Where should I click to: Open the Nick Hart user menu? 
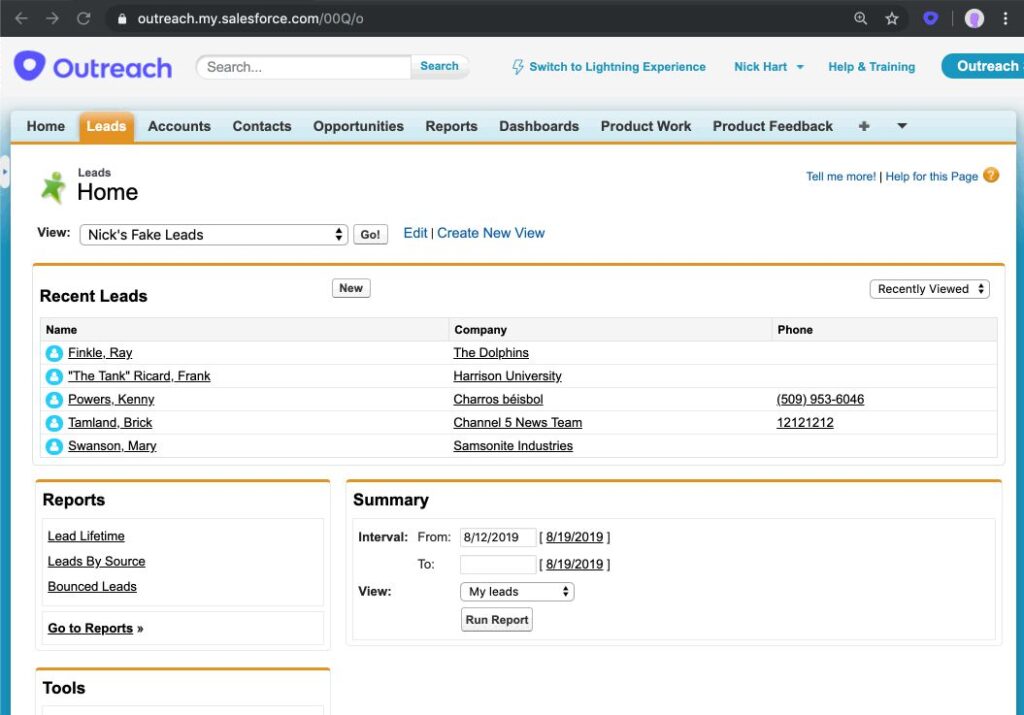769,67
